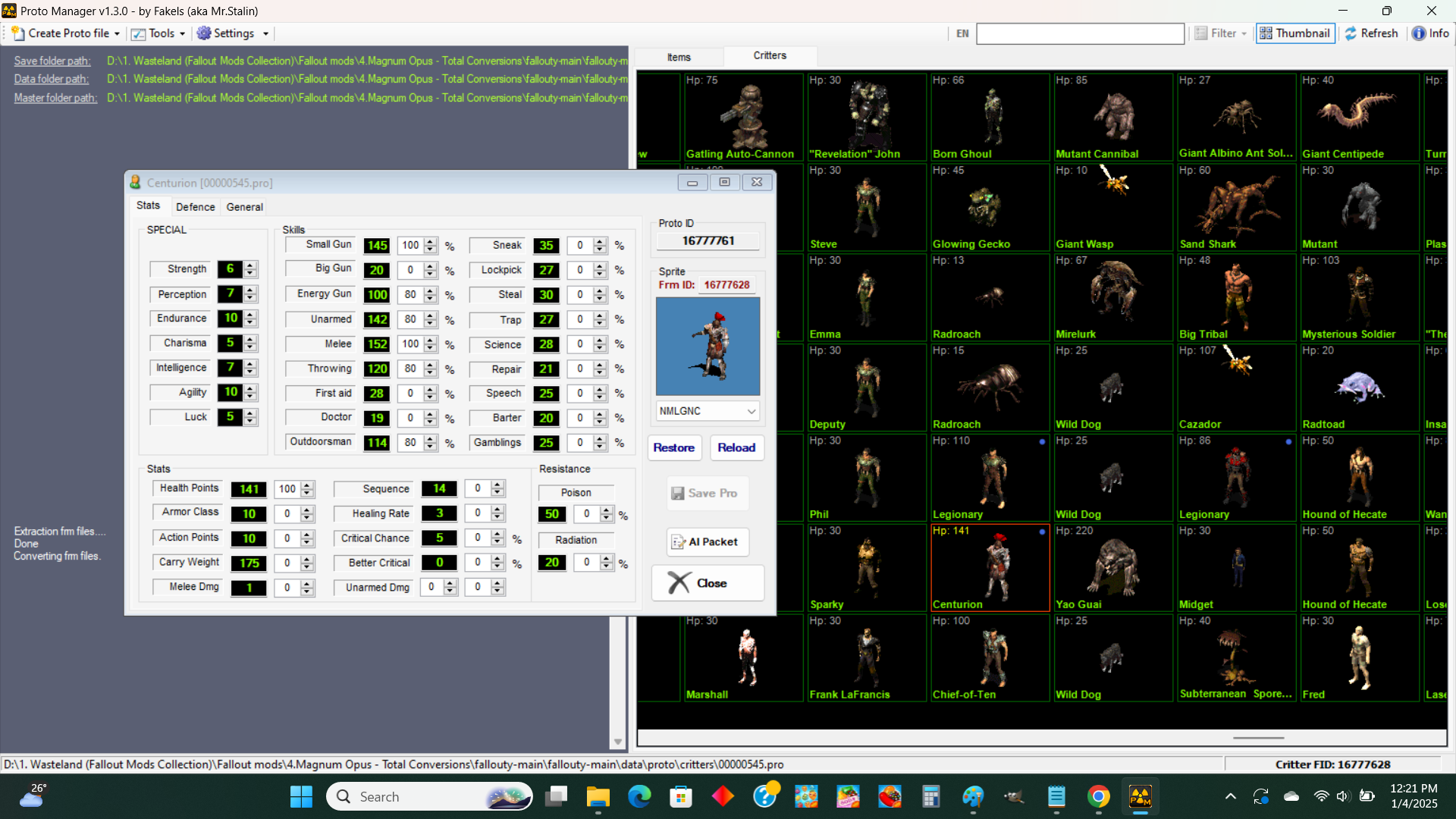The height and width of the screenshot is (819, 1456).
Task: Click the Master folder path link
Action: (x=55, y=98)
